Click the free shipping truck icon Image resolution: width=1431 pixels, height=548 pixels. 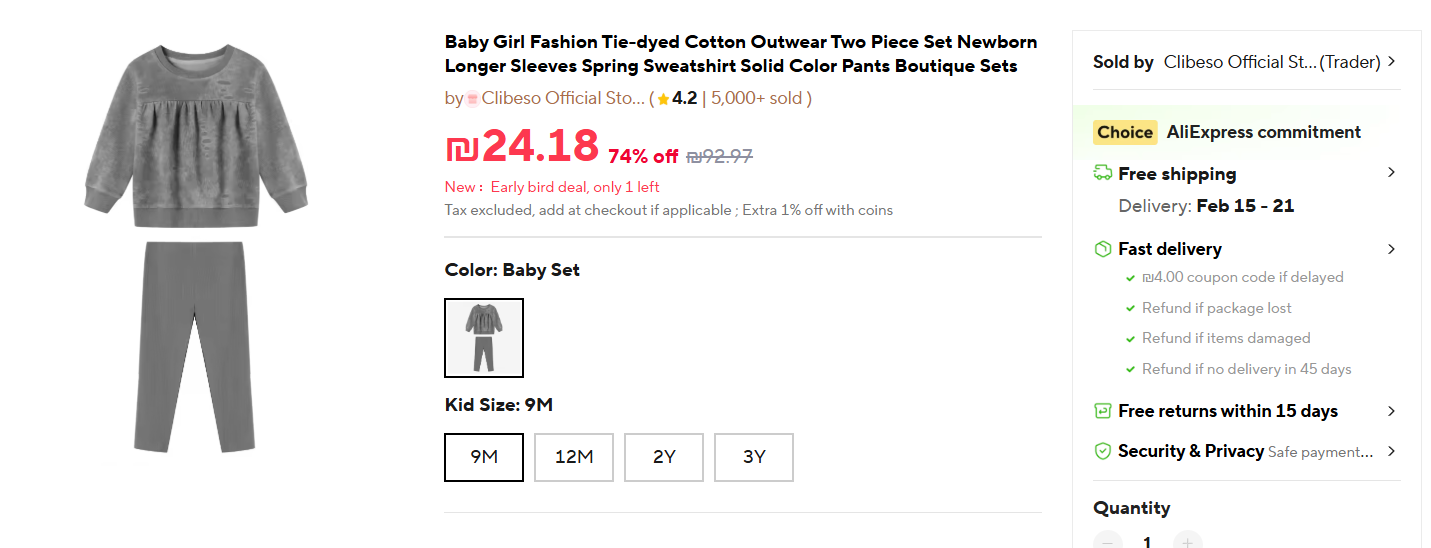tap(1103, 173)
